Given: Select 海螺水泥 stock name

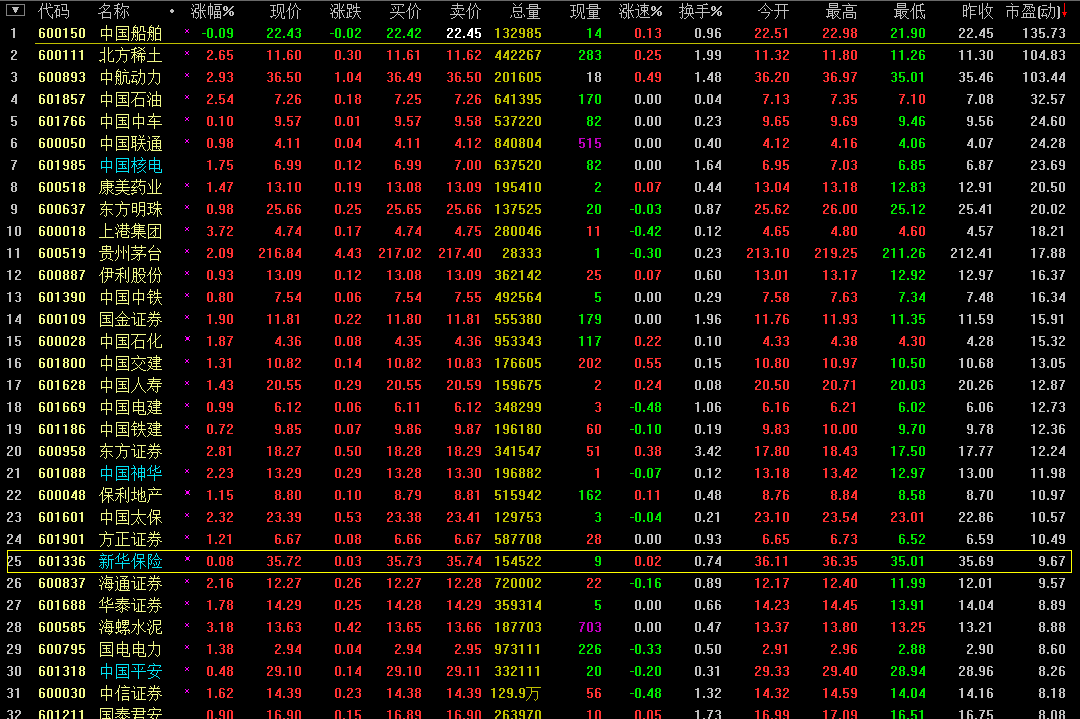Looking at the screenshot, I should [x=131, y=627].
